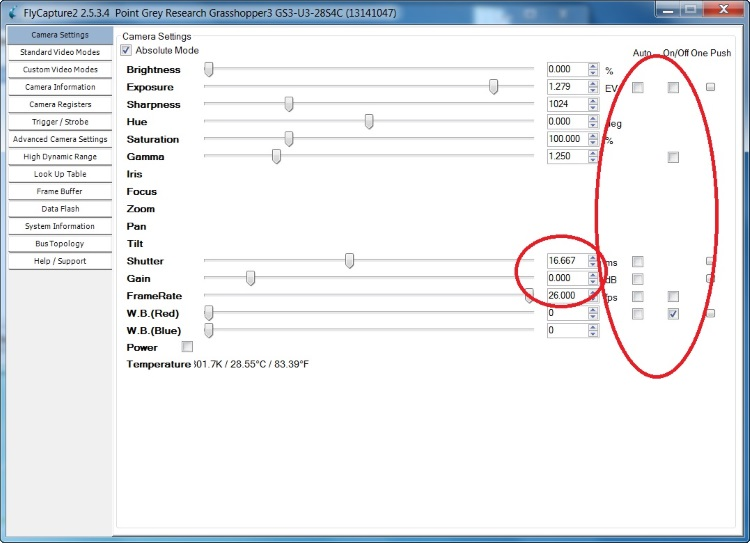This screenshot has width=750, height=543.
Task: Click the W.B.(Blue) slider handle
Action: click(x=209, y=330)
